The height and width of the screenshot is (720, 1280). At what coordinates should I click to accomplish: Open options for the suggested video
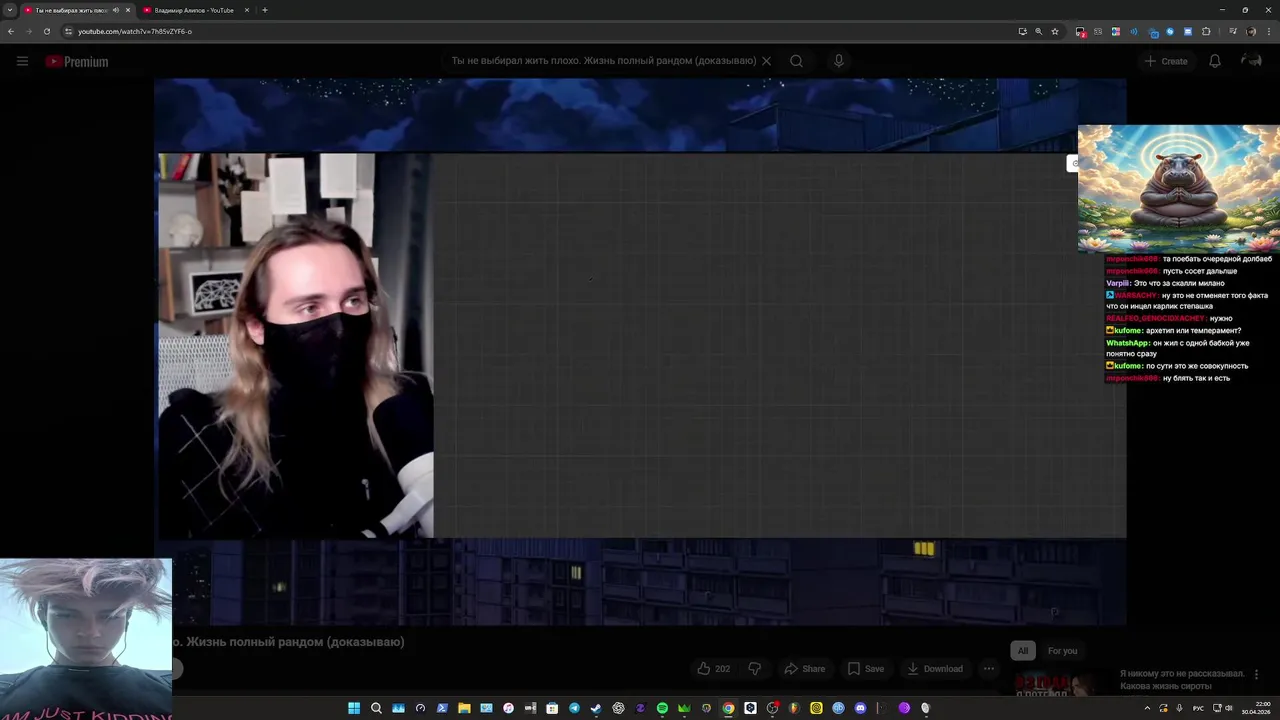(x=1256, y=675)
